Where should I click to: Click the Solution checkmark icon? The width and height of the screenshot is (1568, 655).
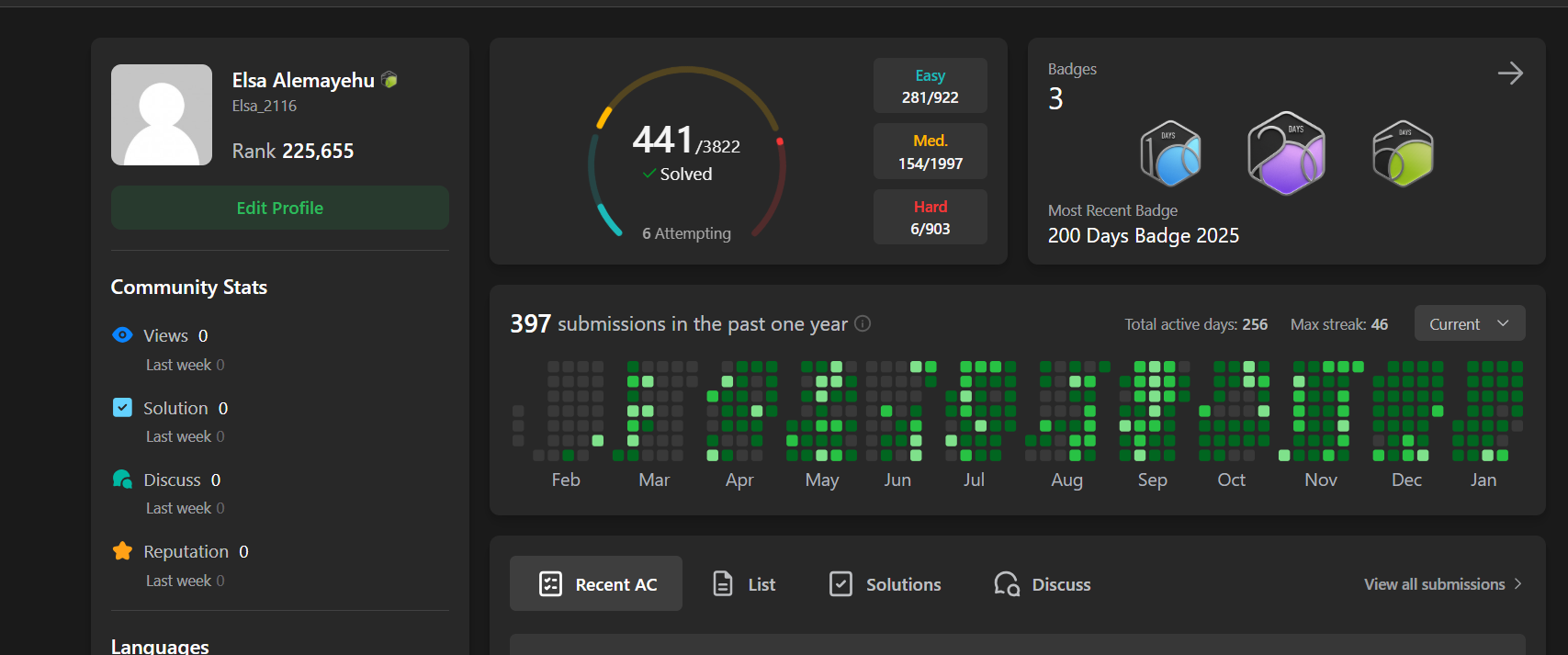point(122,407)
